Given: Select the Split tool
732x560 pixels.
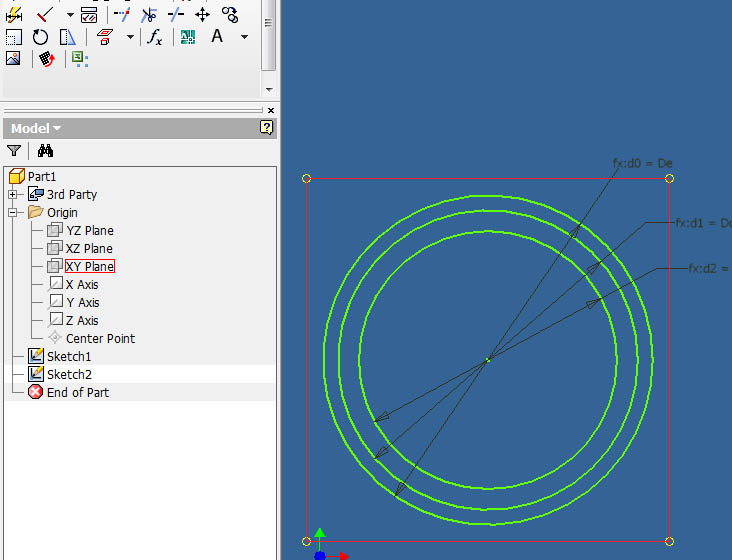Looking at the screenshot, I should (176, 15).
